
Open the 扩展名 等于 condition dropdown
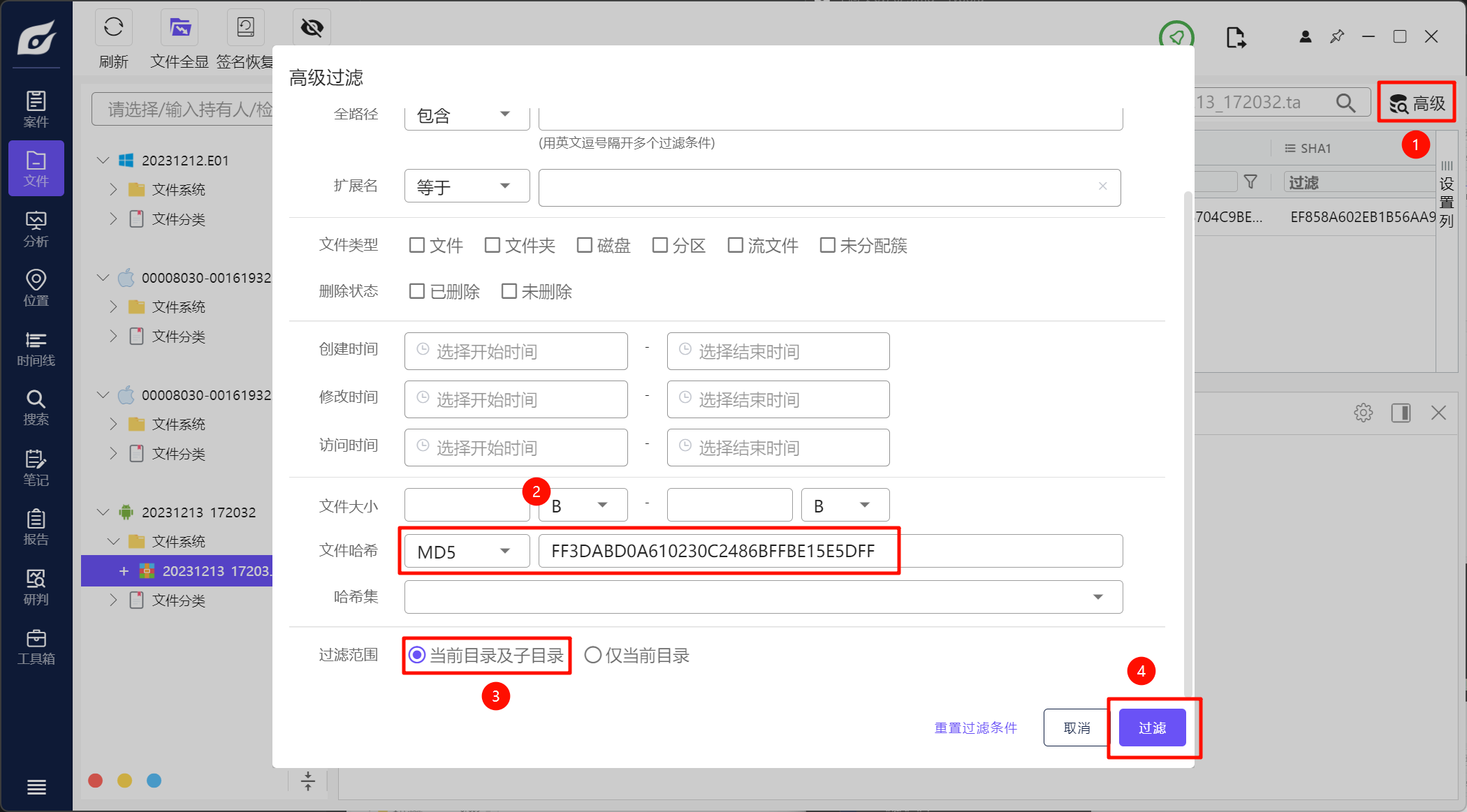(x=466, y=186)
